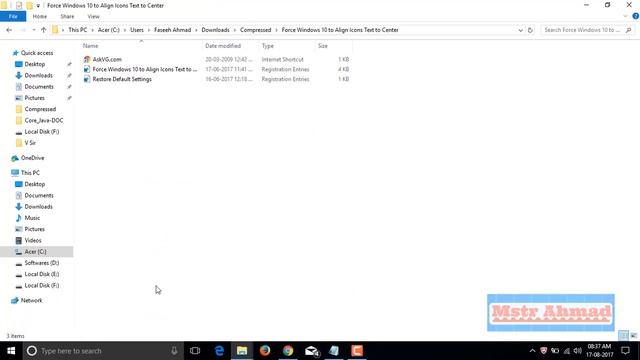Open the Mail app on taskbar
This screenshot has width=640, height=360.
click(311, 351)
